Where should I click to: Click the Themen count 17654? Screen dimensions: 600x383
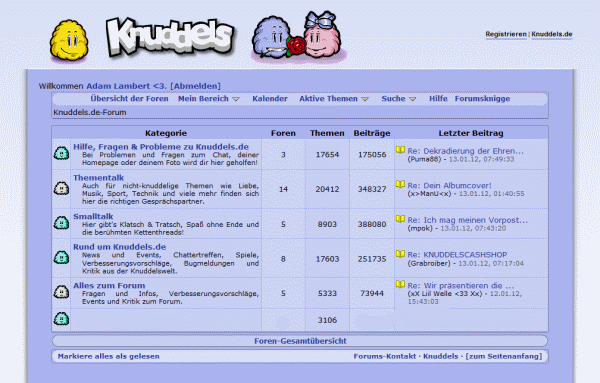coord(327,155)
